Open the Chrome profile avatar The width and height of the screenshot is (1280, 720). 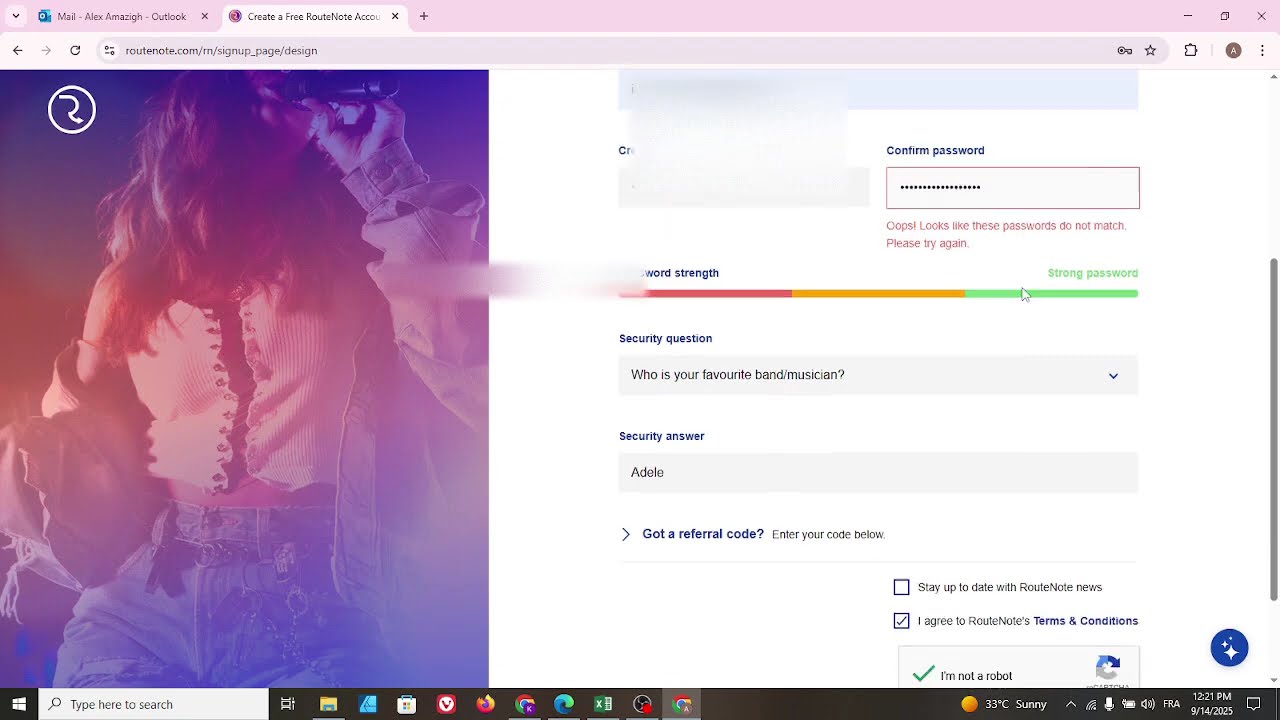tap(1233, 50)
